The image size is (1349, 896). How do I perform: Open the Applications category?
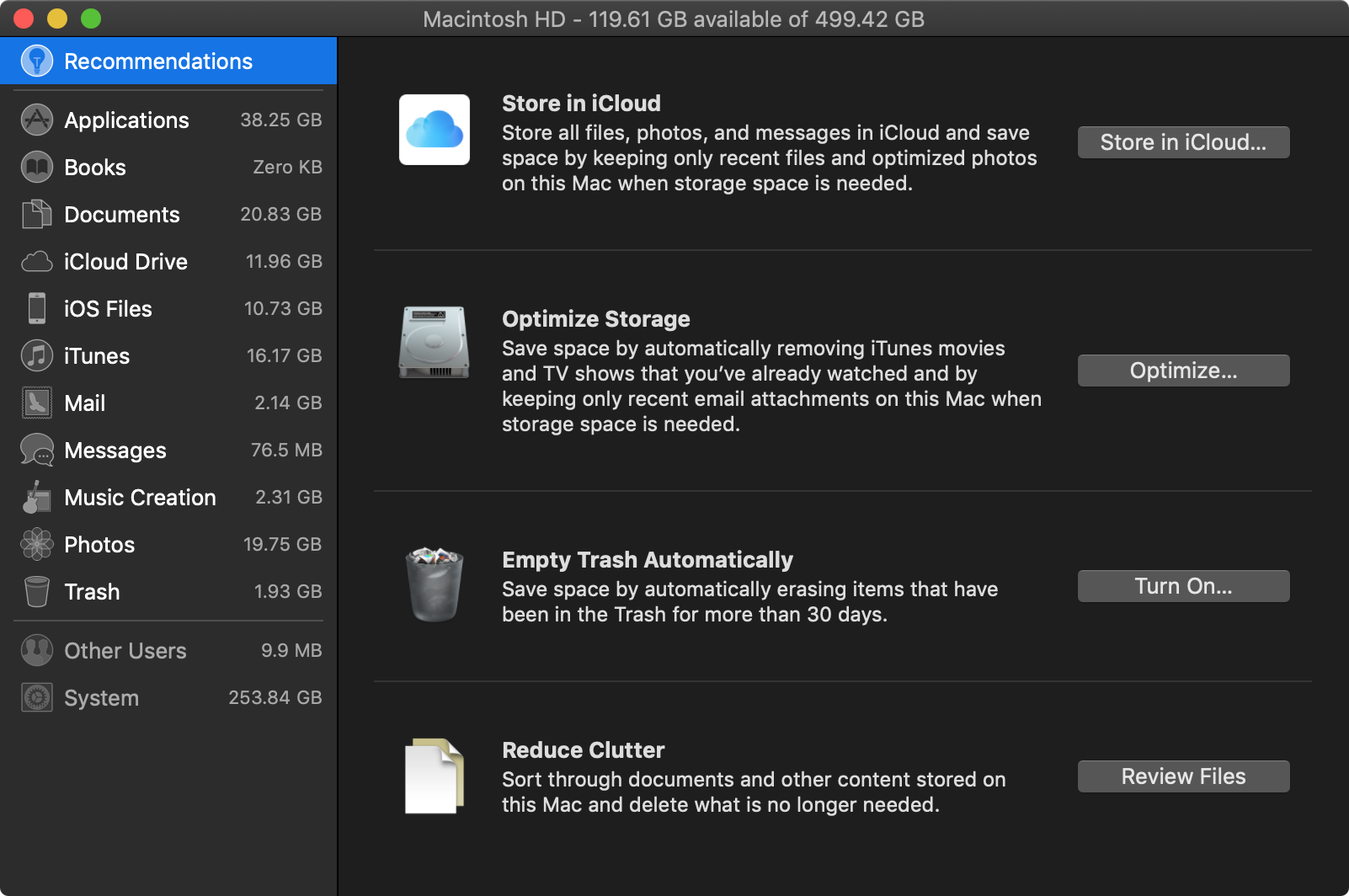(x=168, y=120)
